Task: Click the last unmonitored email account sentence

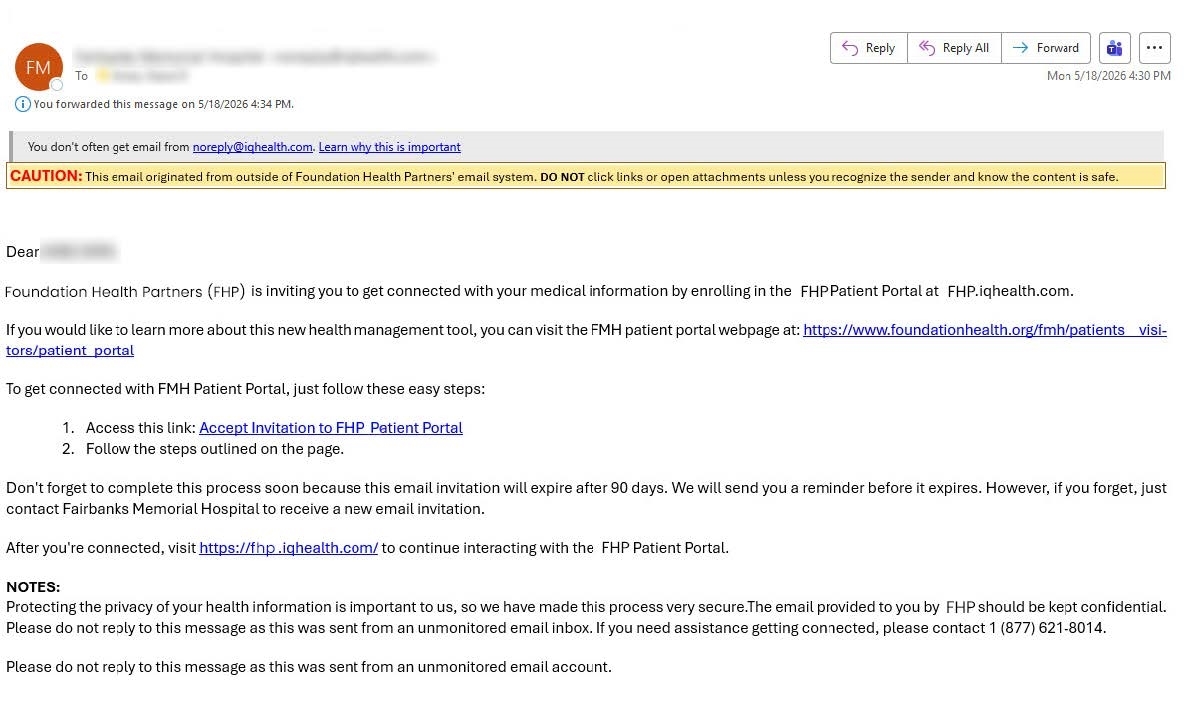Action: pos(309,667)
